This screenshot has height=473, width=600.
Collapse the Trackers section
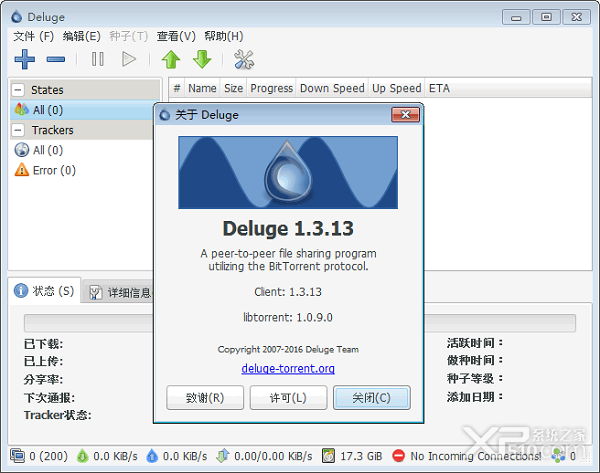18,130
